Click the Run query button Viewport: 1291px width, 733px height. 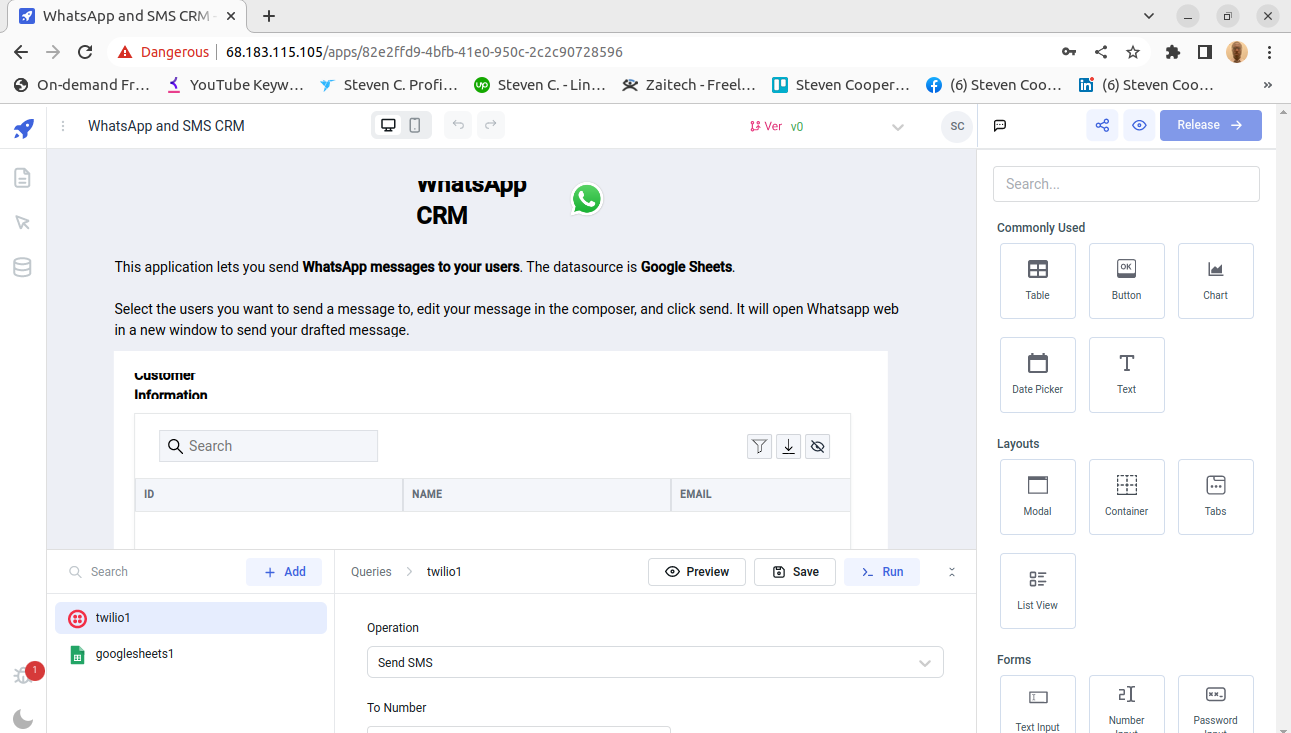pos(882,572)
